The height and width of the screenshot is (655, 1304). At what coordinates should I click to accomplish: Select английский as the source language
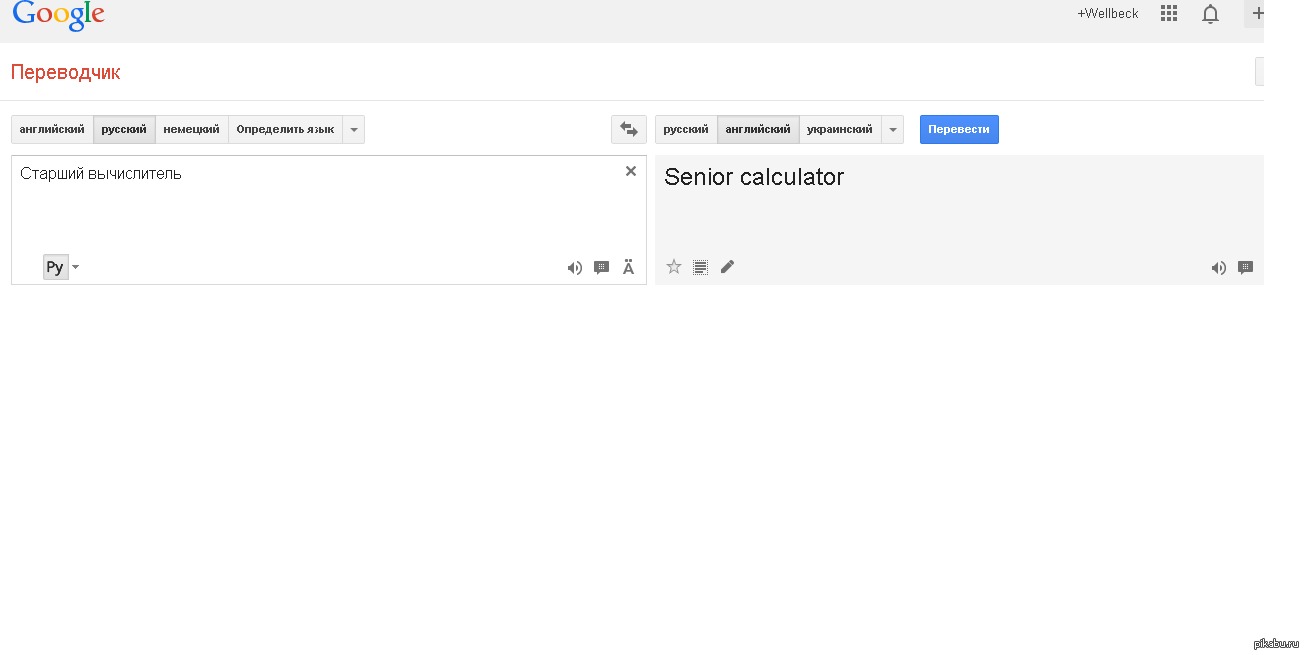(x=52, y=130)
